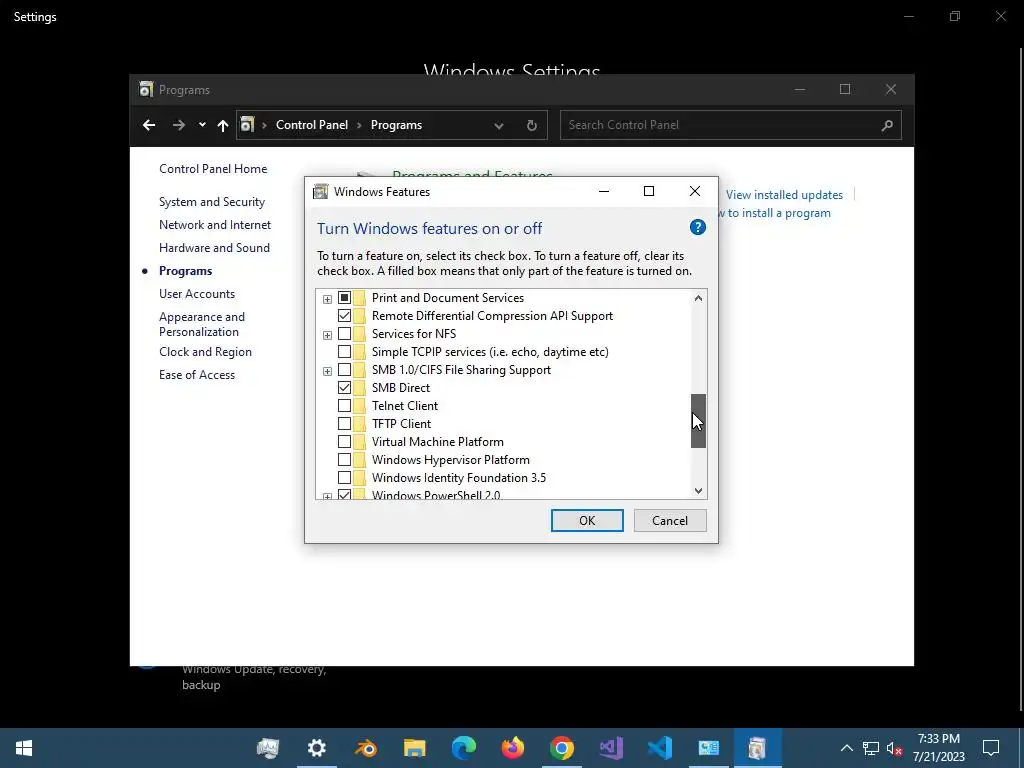Screen dimensions: 1024x768
Task: Open the leftmost taskbar app icon
Action: pyautogui.click(x=268, y=748)
